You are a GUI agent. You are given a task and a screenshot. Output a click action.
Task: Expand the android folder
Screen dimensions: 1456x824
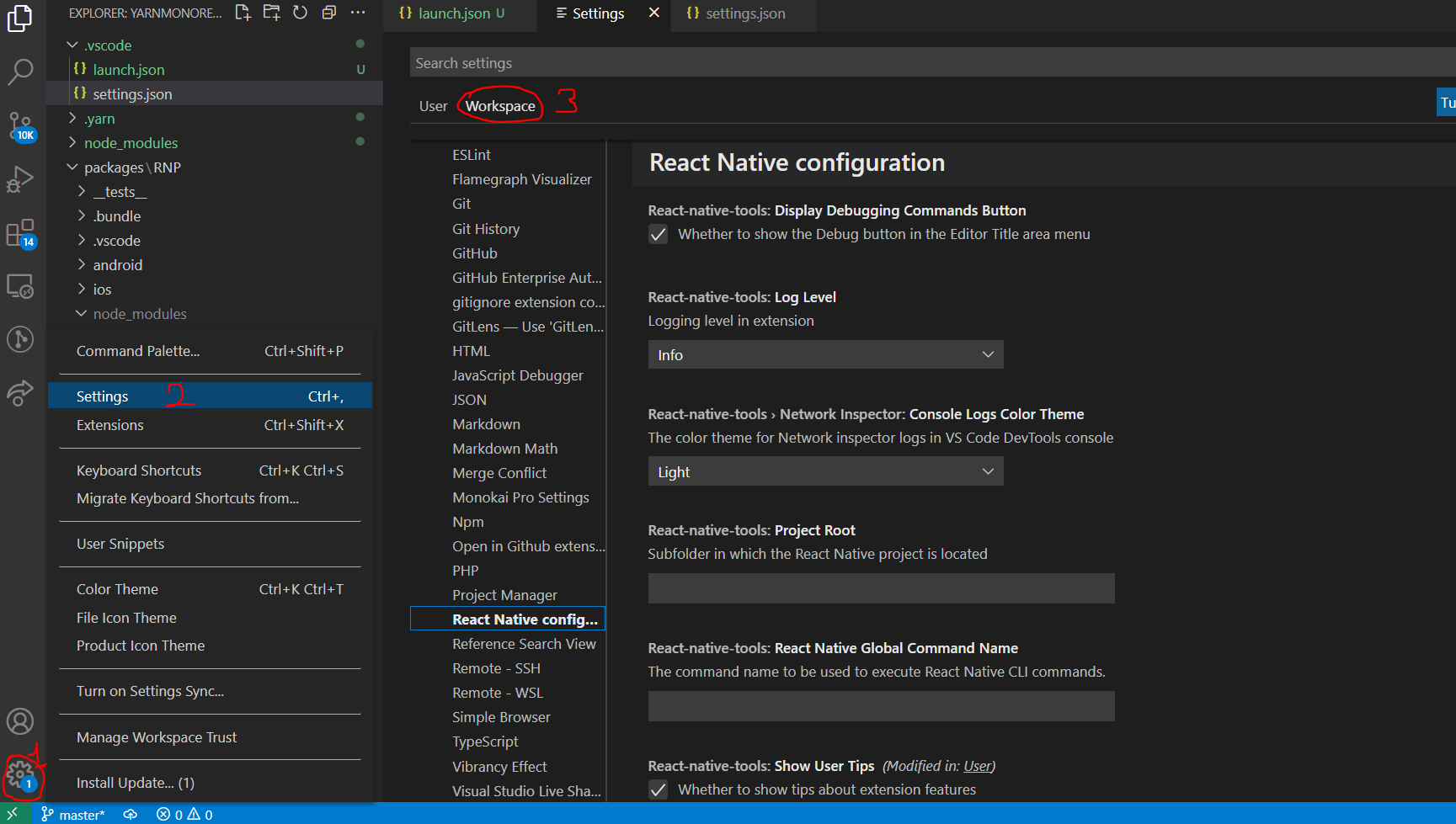pos(215,264)
